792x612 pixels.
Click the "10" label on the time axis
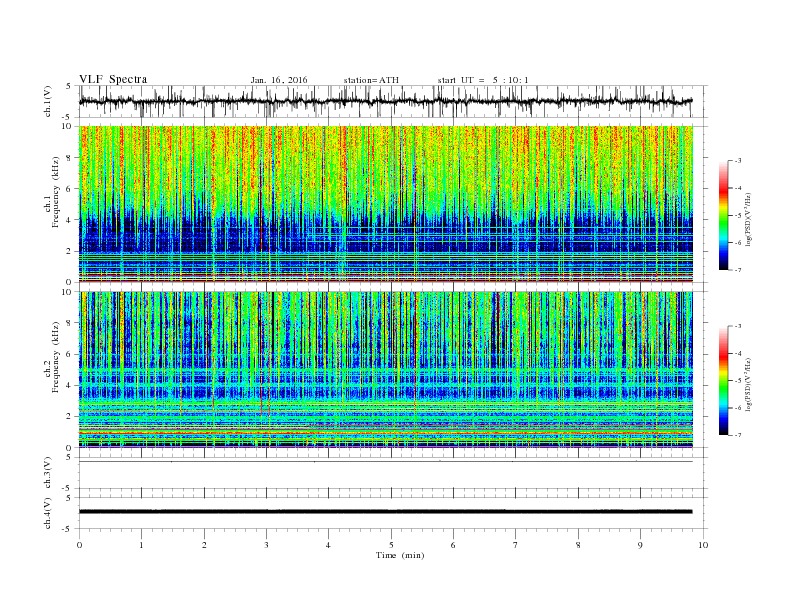coord(703,545)
